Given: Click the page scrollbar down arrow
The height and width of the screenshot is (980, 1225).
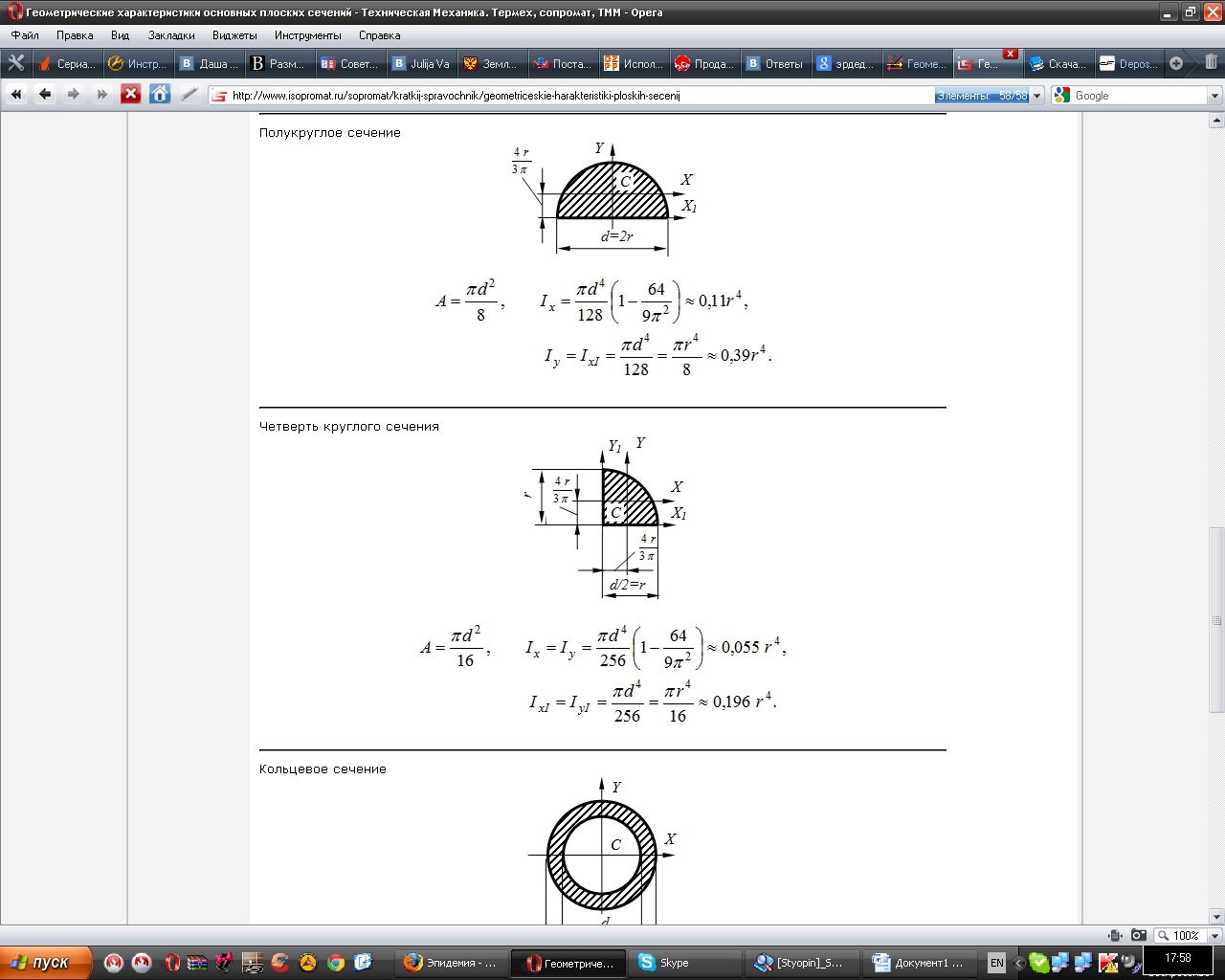Looking at the screenshot, I should (1216, 916).
